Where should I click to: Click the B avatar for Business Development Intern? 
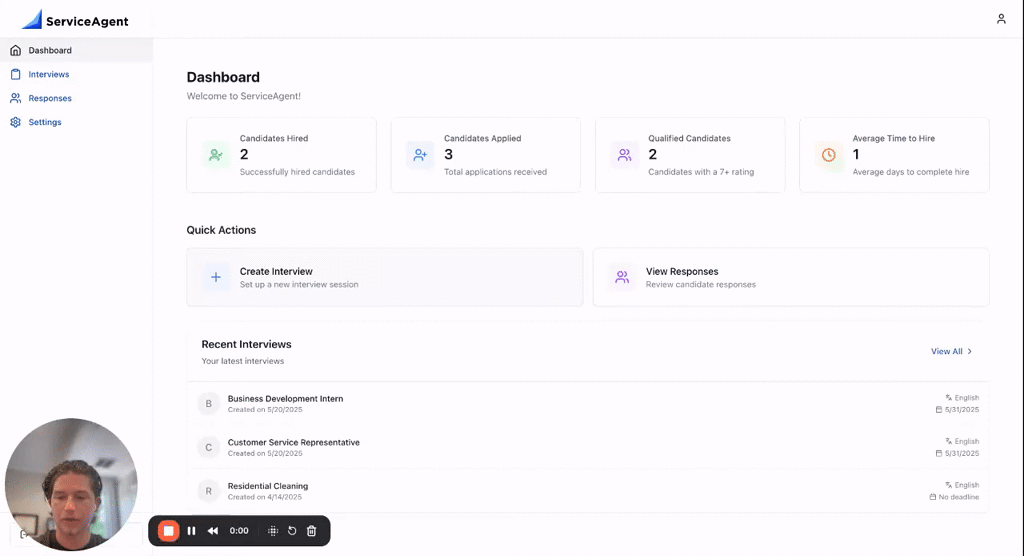click(x=208, y=404)
